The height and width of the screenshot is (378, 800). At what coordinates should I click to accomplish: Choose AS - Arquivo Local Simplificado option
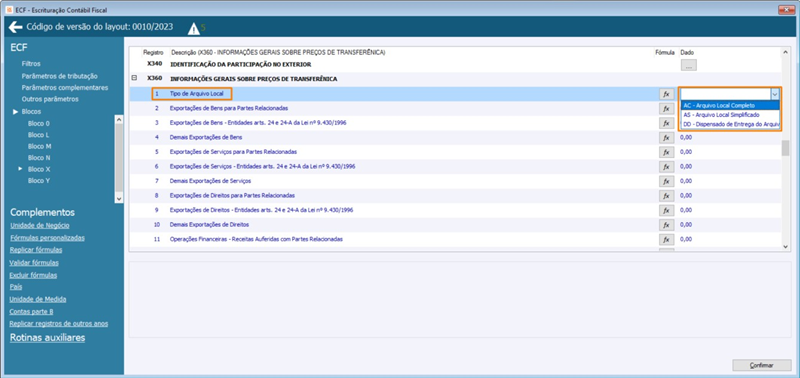pos(730,115)
